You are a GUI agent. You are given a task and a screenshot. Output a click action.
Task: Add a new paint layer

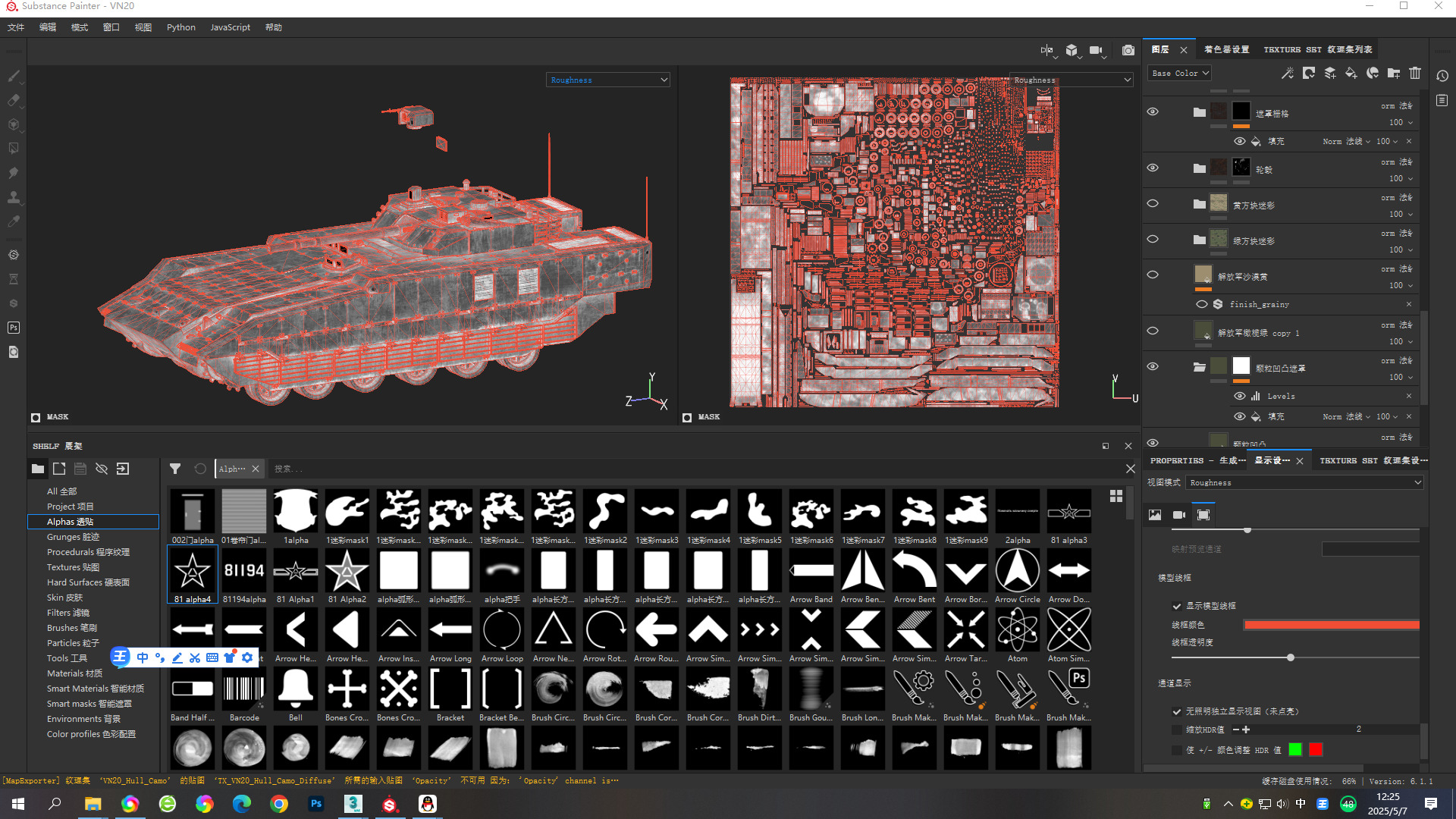[x=1330, y=74]
